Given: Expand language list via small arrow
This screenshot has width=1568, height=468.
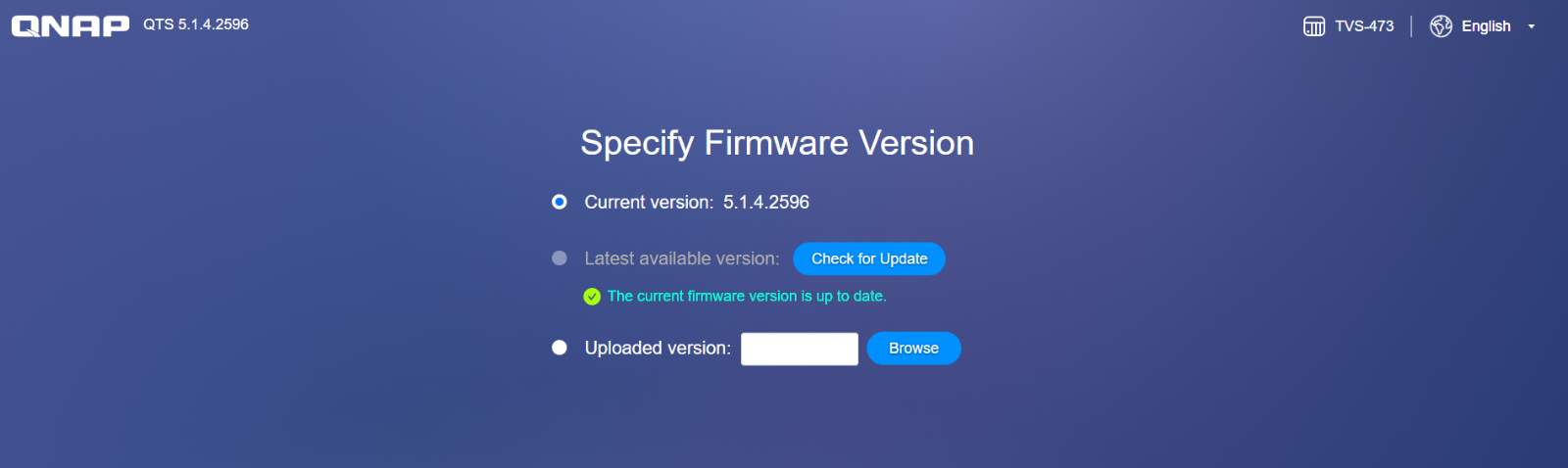Looking at the screenshot, I should point(1531,26).
